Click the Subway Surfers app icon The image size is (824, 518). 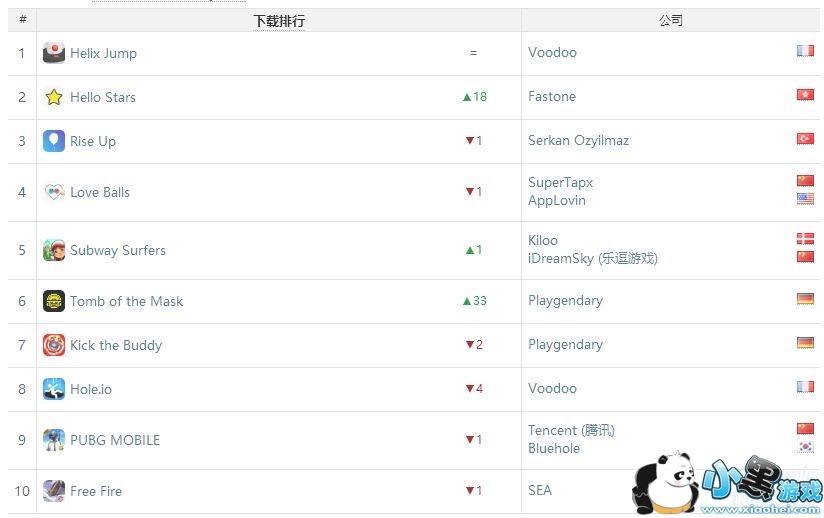point(54,250)
